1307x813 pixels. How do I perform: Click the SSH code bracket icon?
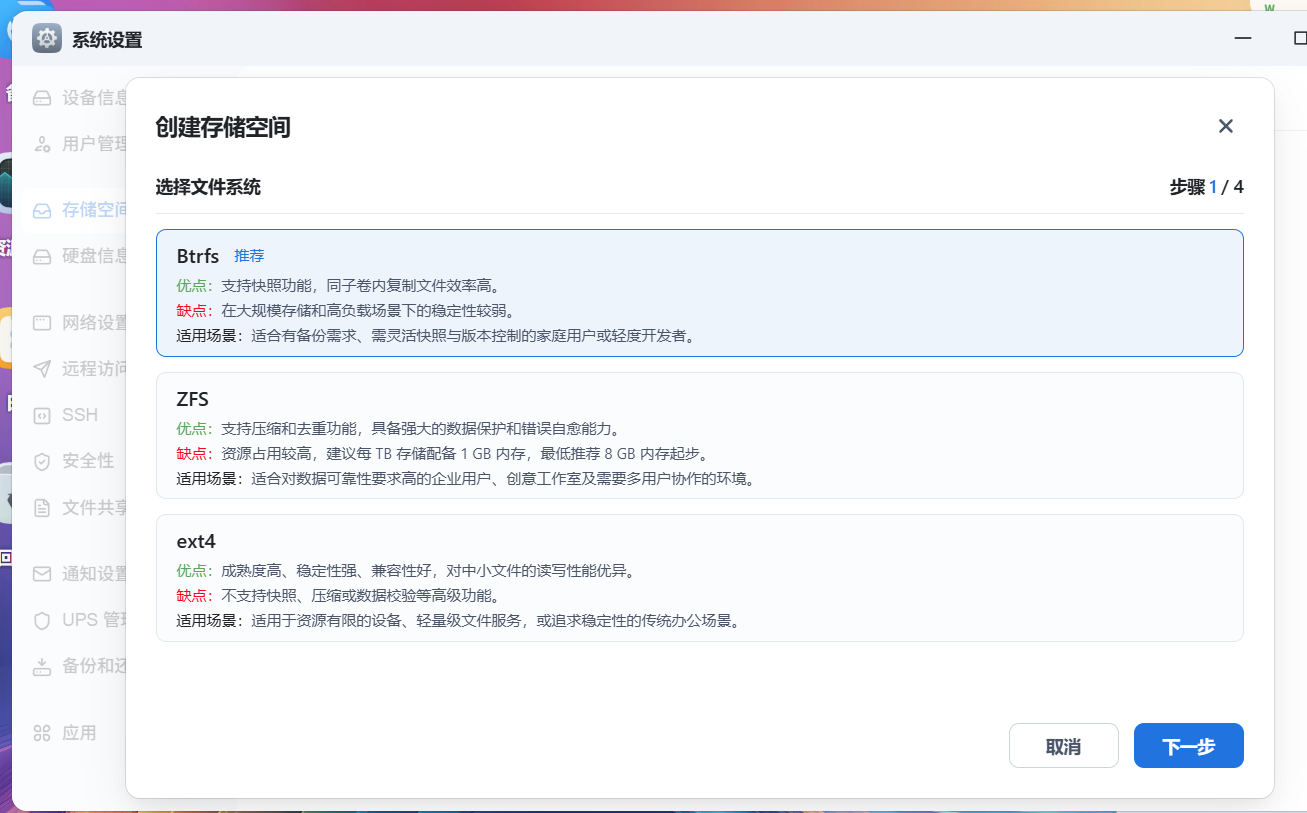click(x=42, y=415)
